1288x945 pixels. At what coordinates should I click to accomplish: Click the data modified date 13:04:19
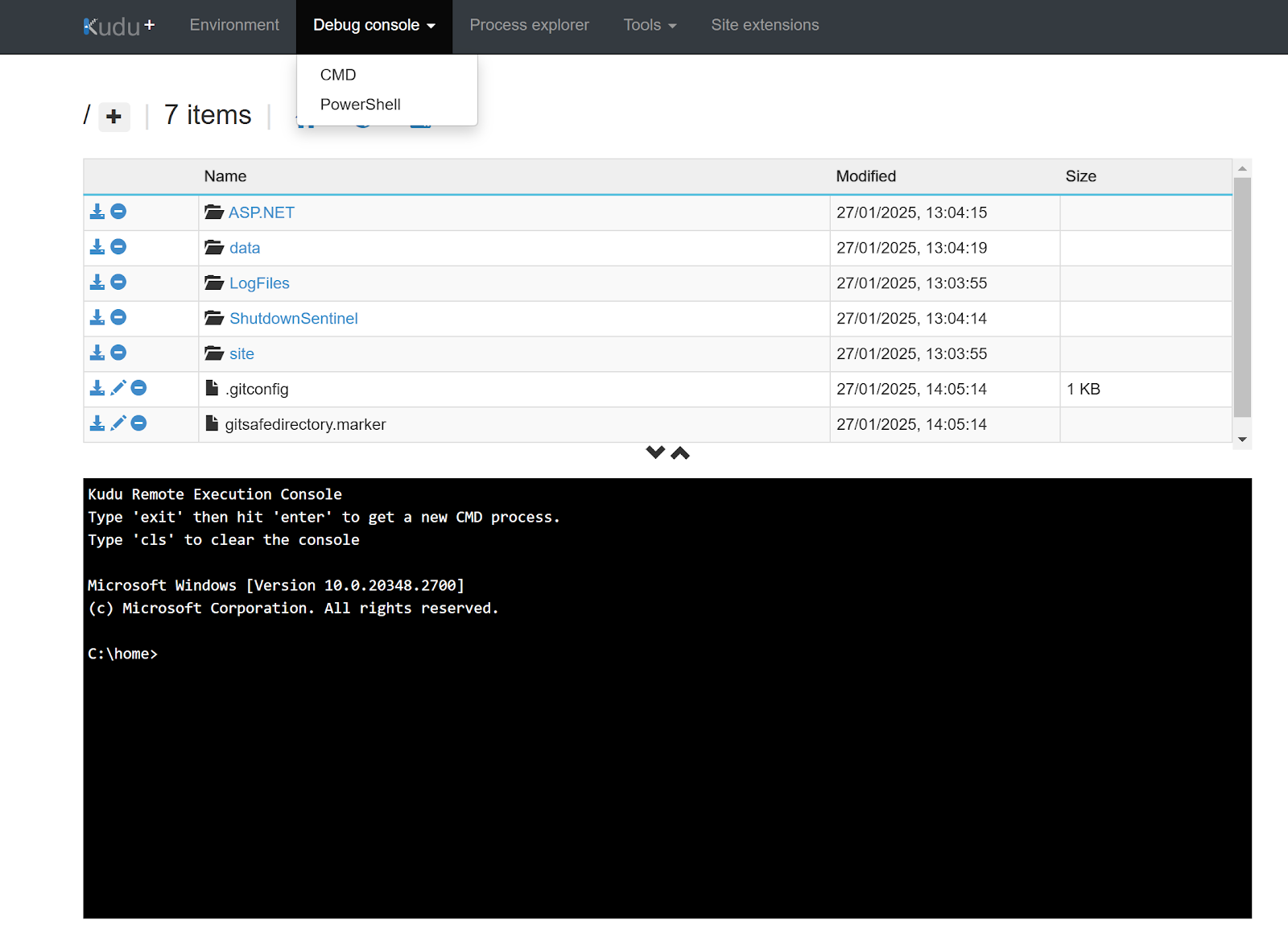point(912,248)
